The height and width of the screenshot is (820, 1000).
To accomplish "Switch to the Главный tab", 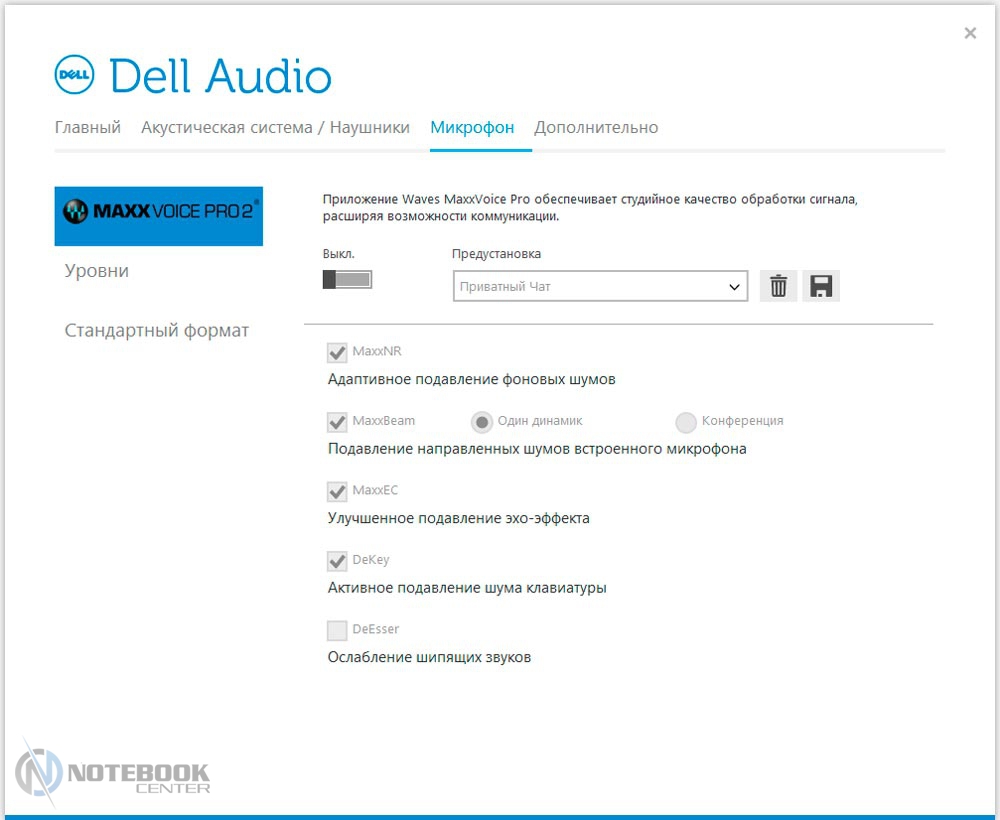I will 88,127.
